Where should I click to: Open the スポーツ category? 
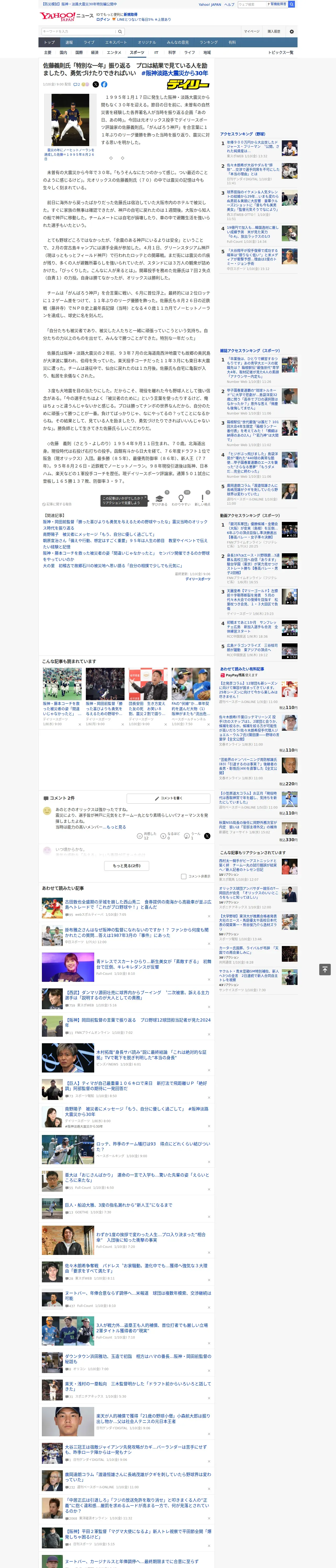(x=137, y=52)
